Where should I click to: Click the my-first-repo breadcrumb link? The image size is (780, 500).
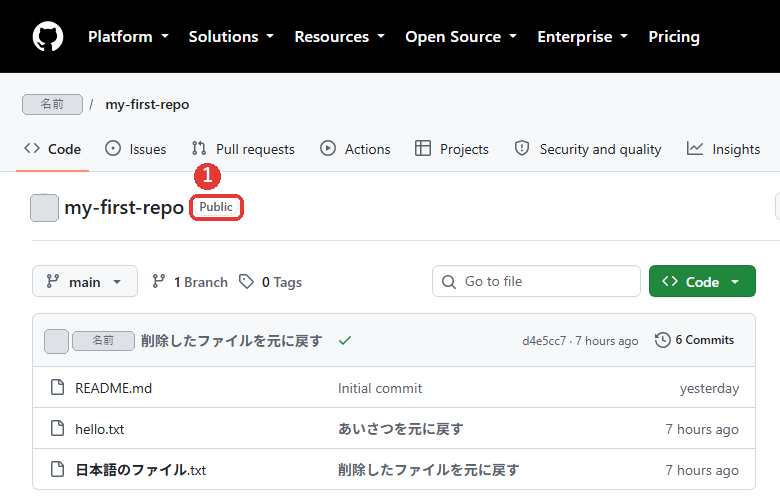point(147,104)
